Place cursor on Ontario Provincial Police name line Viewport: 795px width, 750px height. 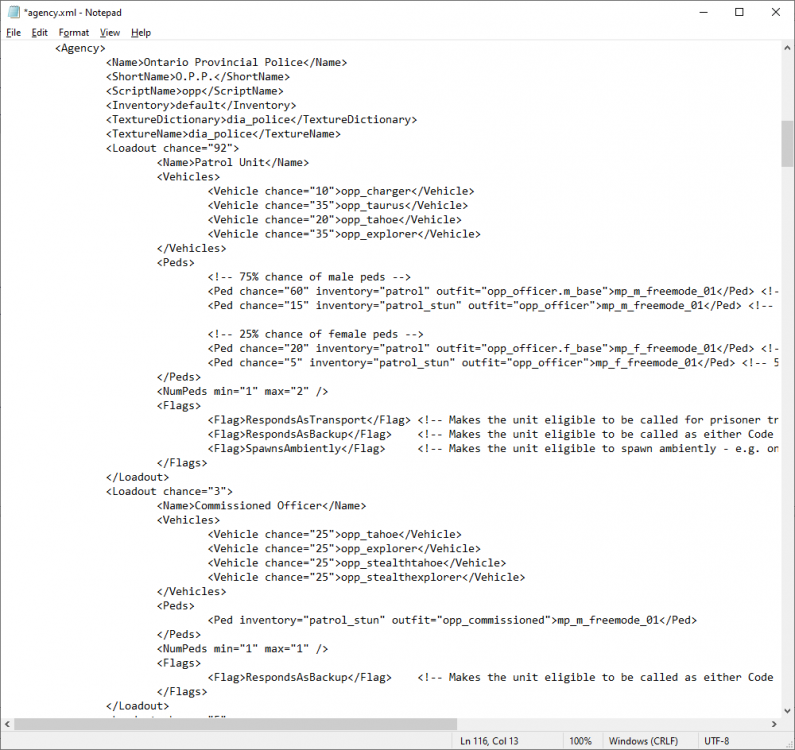click(x=227, y=62)
